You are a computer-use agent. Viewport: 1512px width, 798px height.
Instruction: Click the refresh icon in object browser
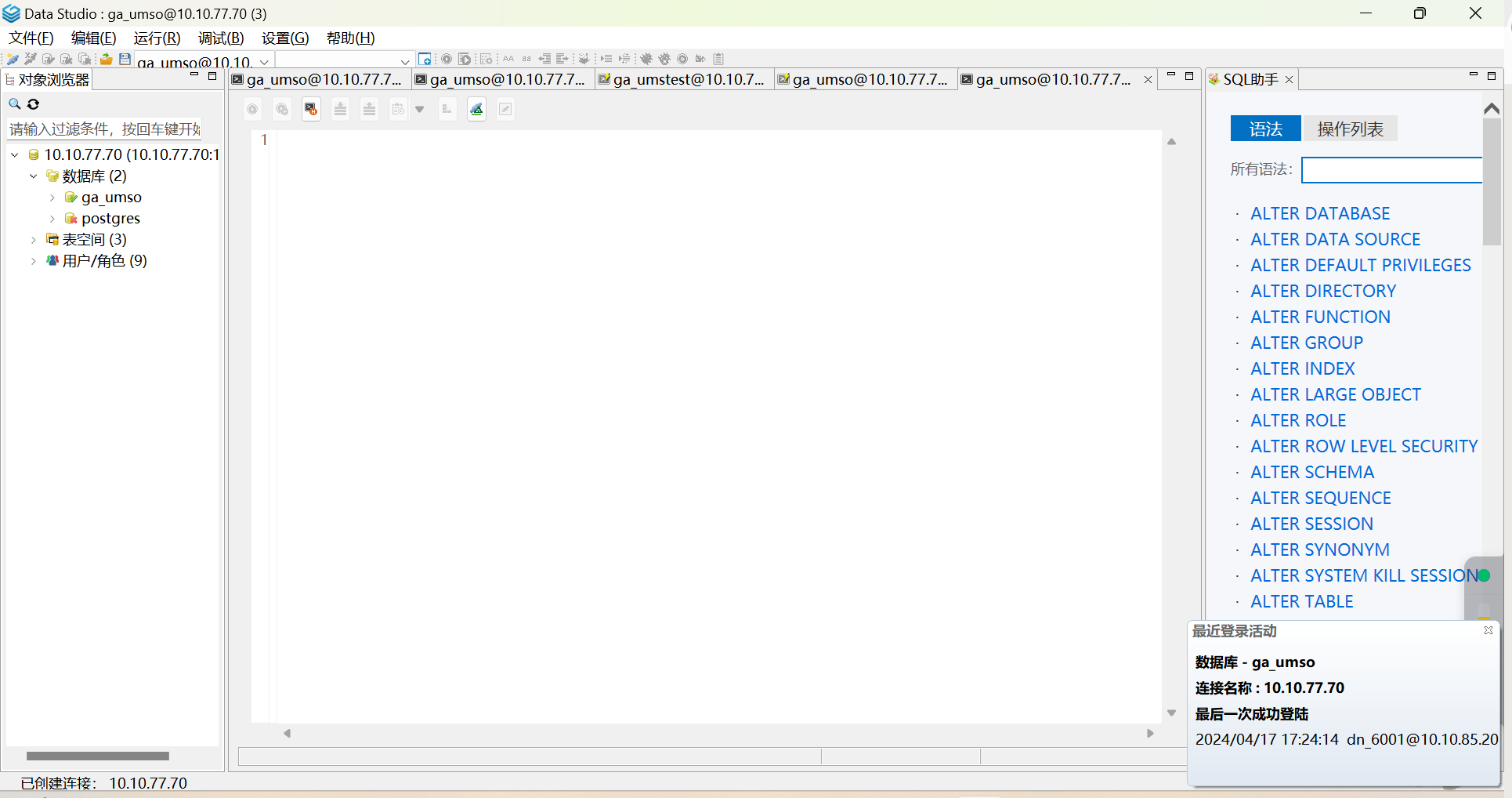click(33, 103)
